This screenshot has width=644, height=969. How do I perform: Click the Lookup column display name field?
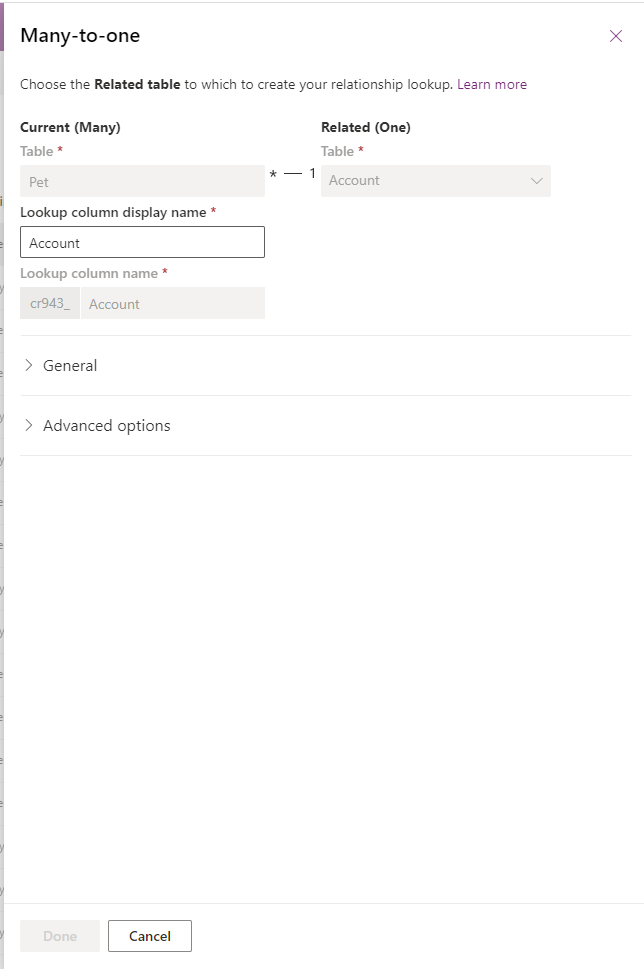coord(142,242)
